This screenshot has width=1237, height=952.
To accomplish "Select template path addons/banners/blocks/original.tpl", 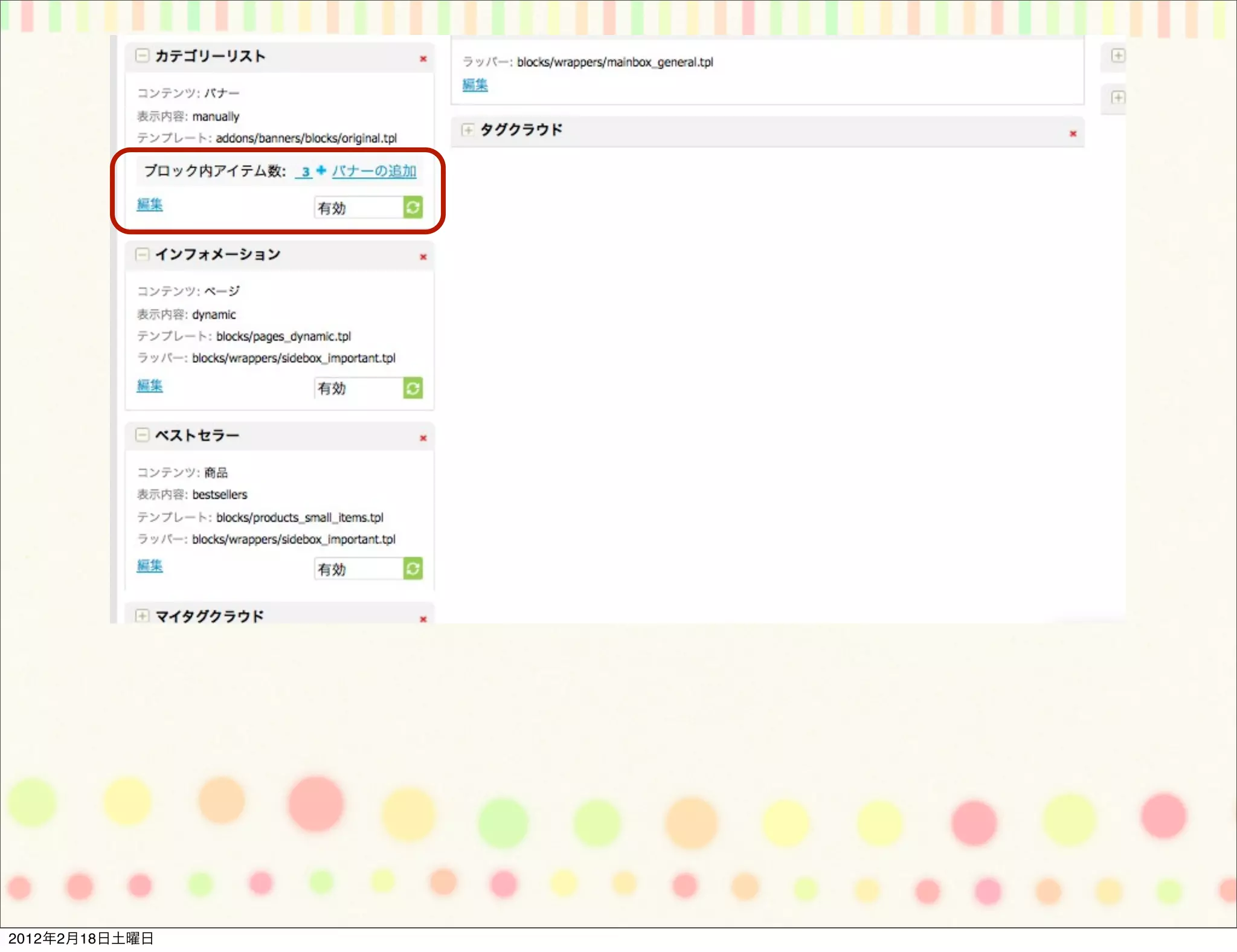I will tap(307, 138).
